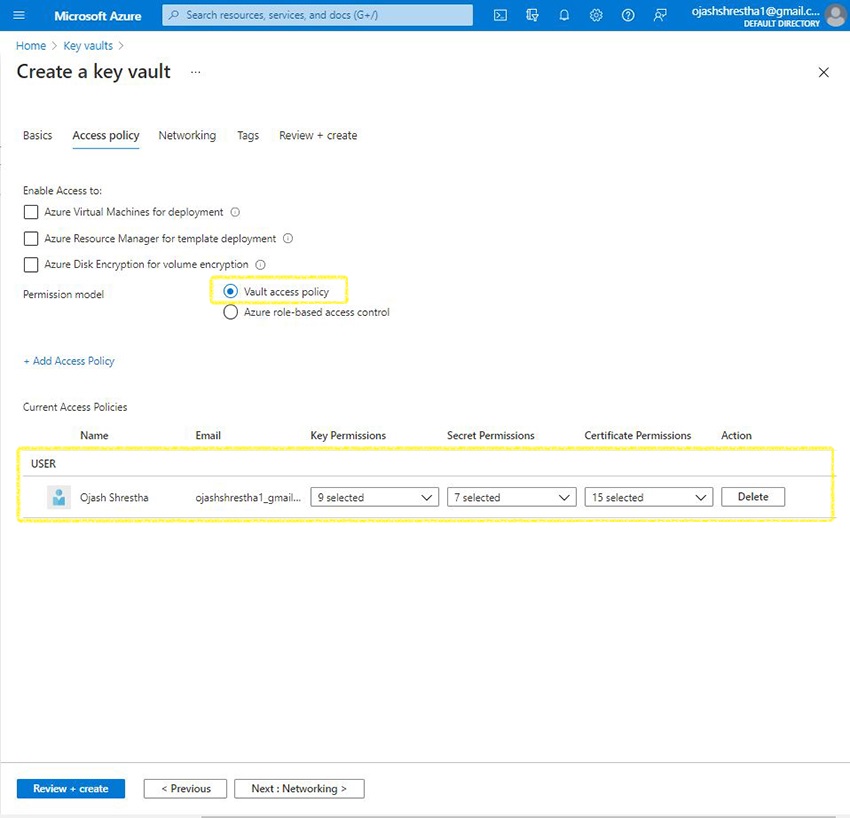Viewport: 850px width, 818px height.
Task: Click the Secret Permissions column header
Action: (491, 435)
